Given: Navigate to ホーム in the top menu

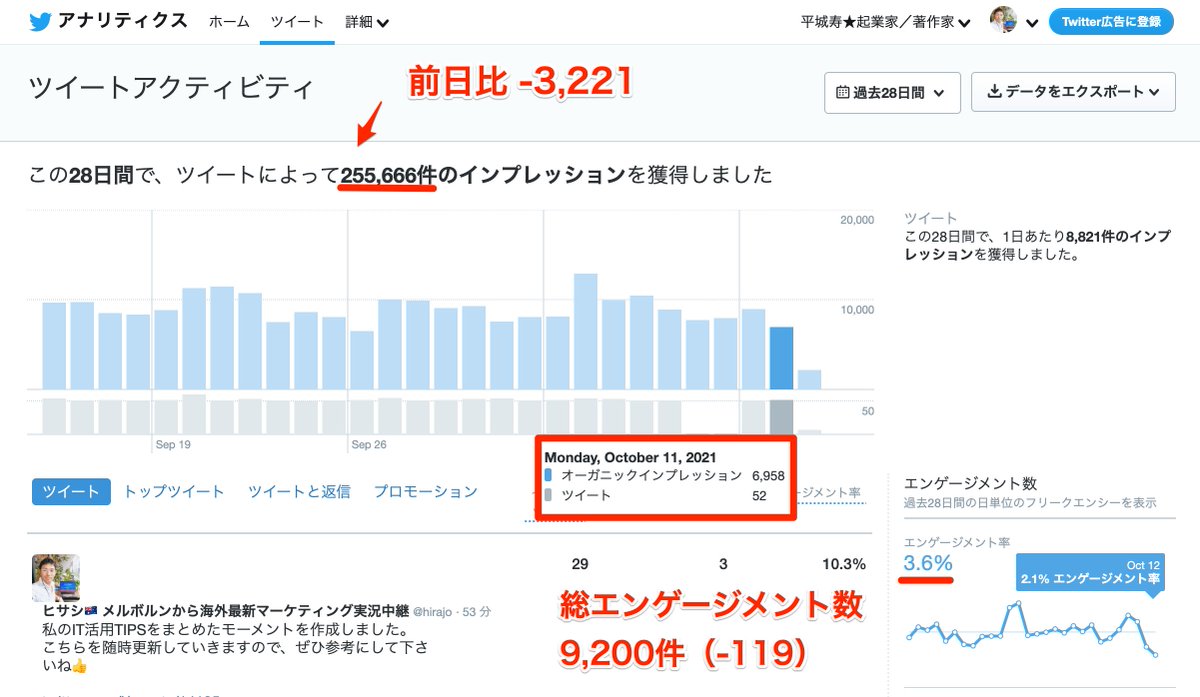Looking at the screenshot, I should (229, 19).
